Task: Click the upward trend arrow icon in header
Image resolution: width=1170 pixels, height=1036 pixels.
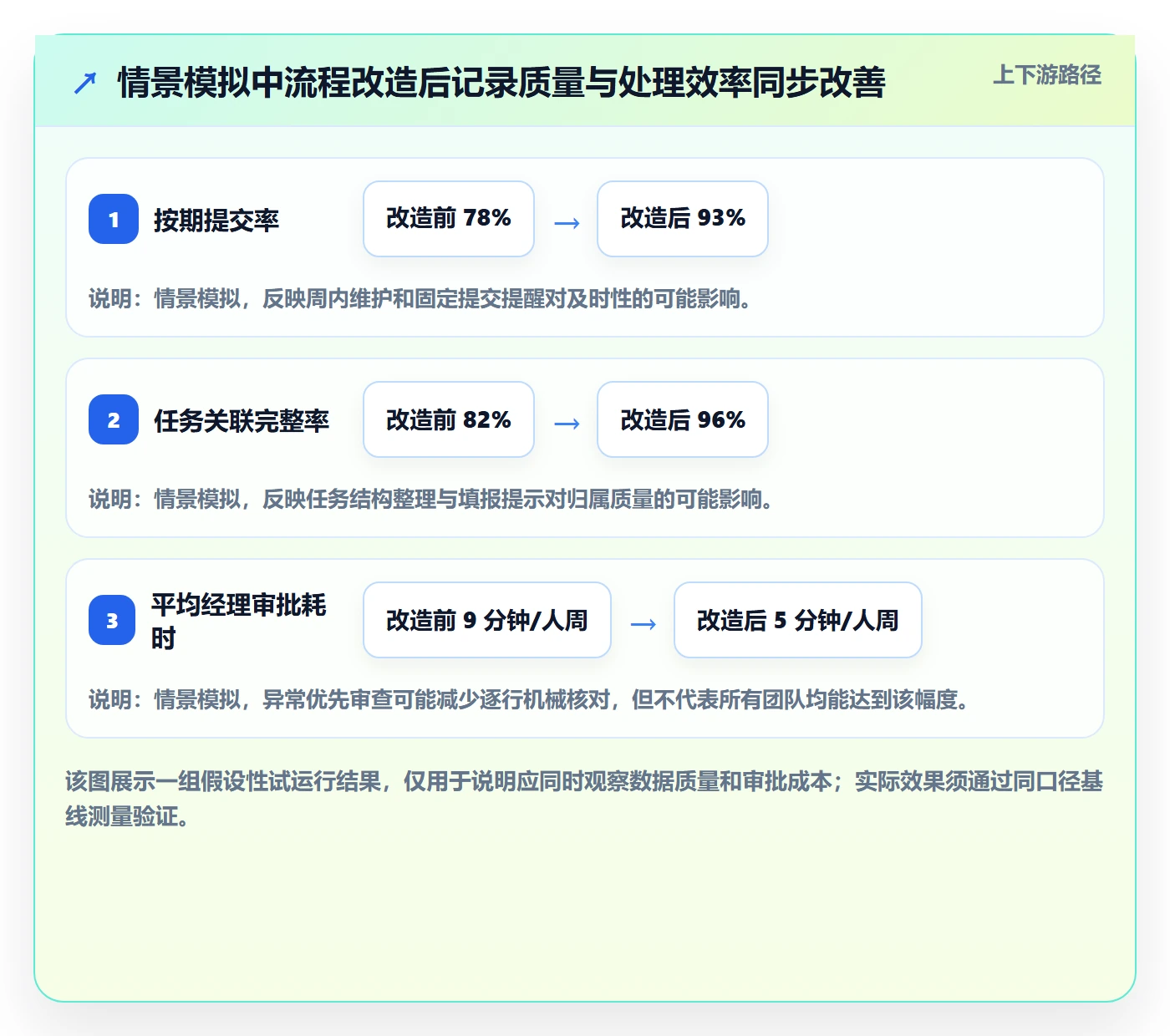Action: (85, 83)
